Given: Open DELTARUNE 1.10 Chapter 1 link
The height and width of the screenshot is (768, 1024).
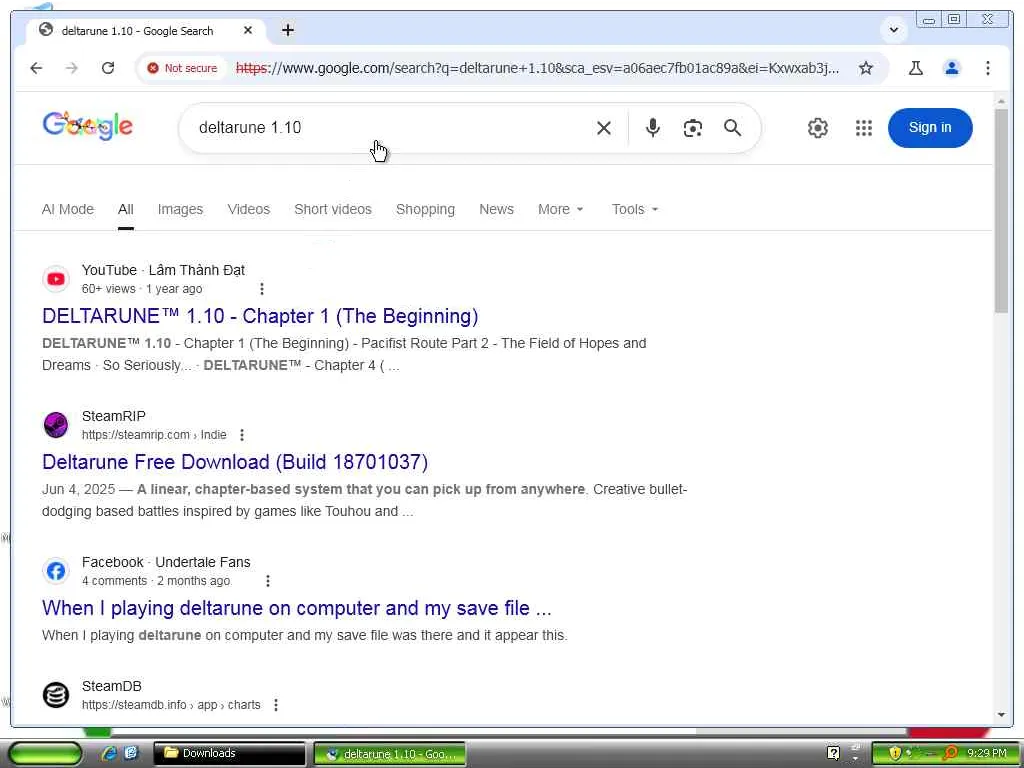Looking at the screenshot, I should 260,316.
